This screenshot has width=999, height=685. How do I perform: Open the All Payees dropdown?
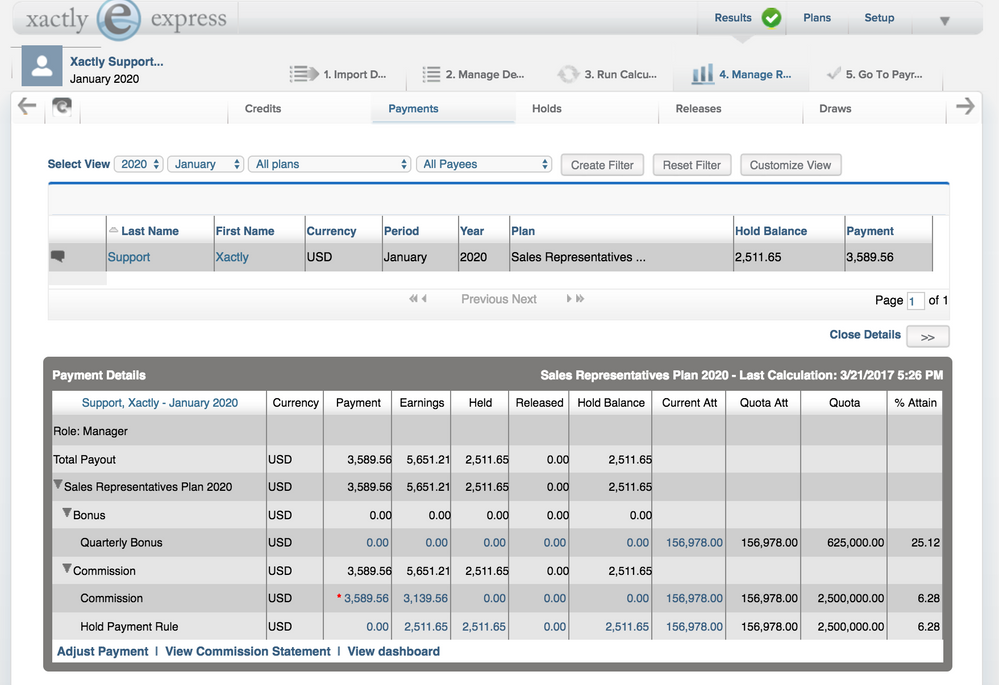click(484, 164)
